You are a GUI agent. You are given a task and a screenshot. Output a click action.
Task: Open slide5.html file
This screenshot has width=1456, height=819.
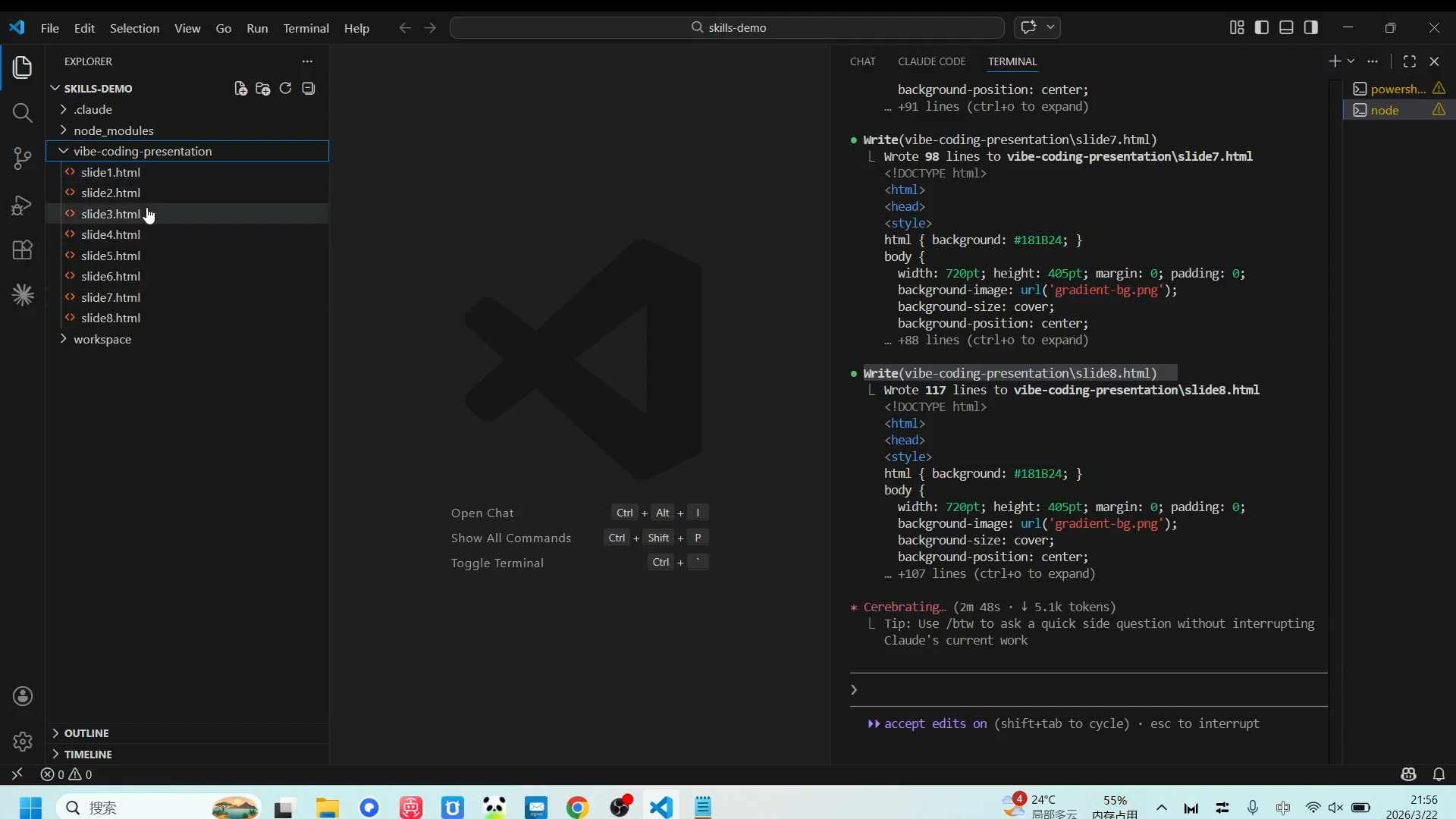coord(111,256)
